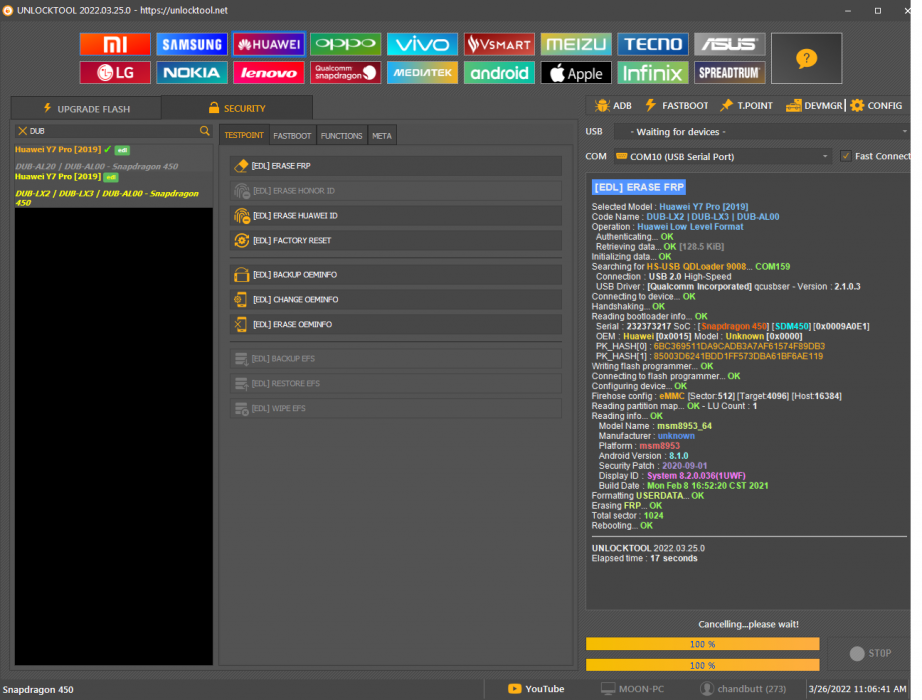Run [EDL] ERASE OEMINFO
Viewport: 922px width, 700px height.
click(396, 324)
